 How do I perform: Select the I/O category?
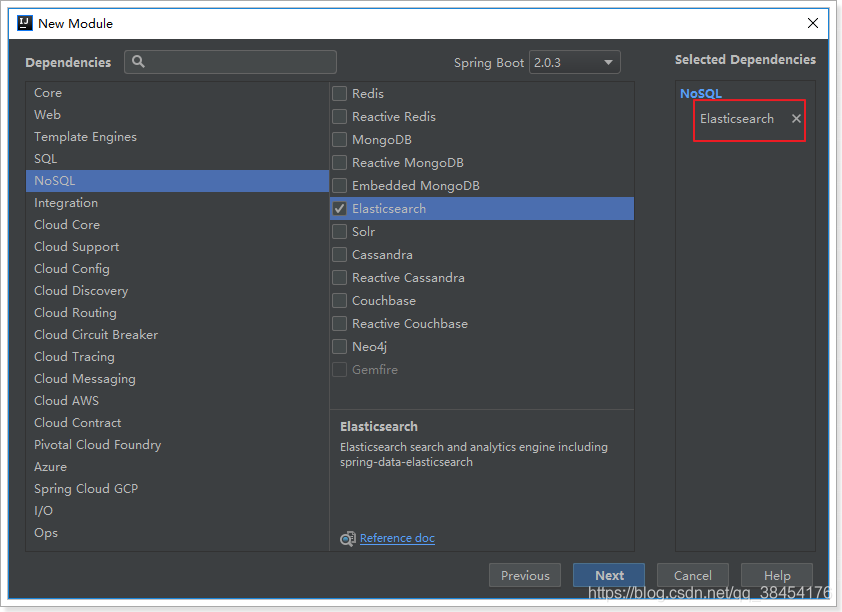[x=177, y=511]
